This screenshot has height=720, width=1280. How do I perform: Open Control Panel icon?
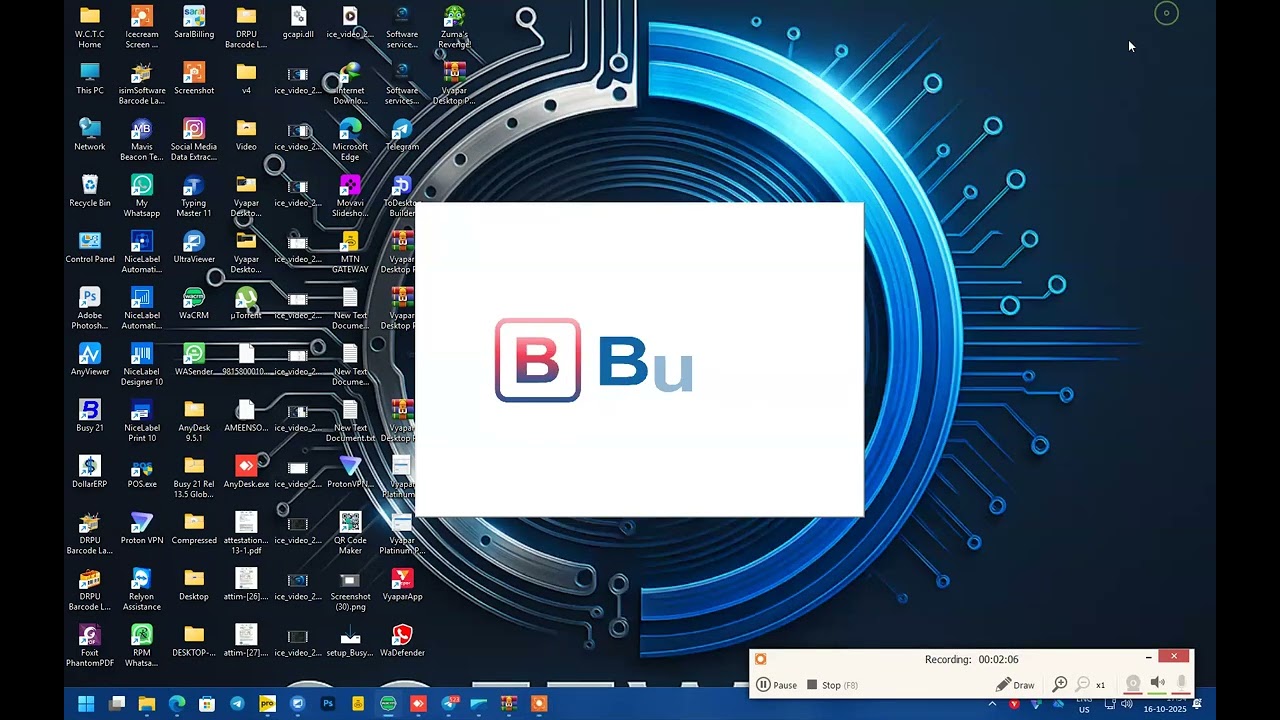coord(90,247)
